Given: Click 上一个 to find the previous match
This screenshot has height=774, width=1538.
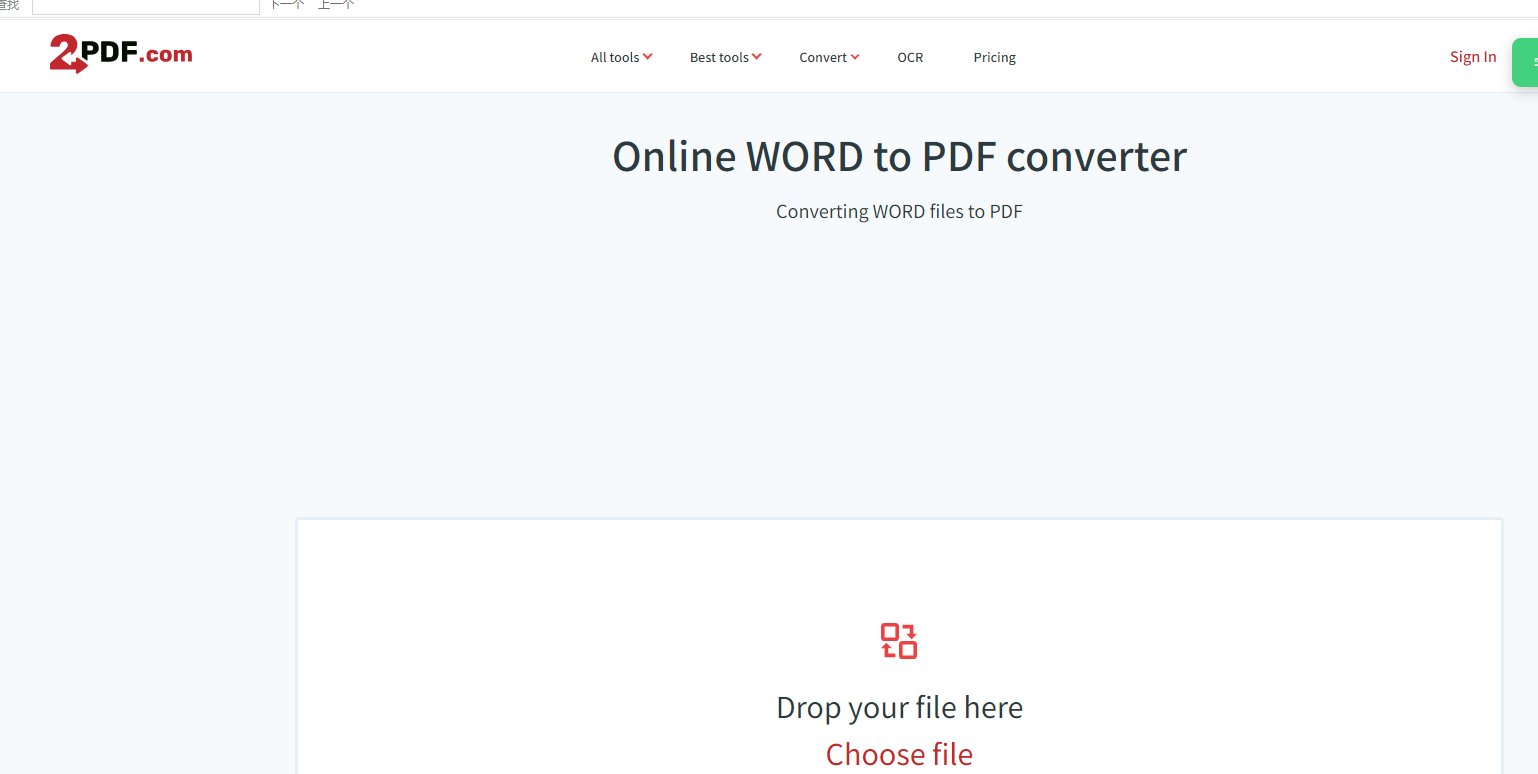Looking at the screenshot, I should click(x=336, y=5).
